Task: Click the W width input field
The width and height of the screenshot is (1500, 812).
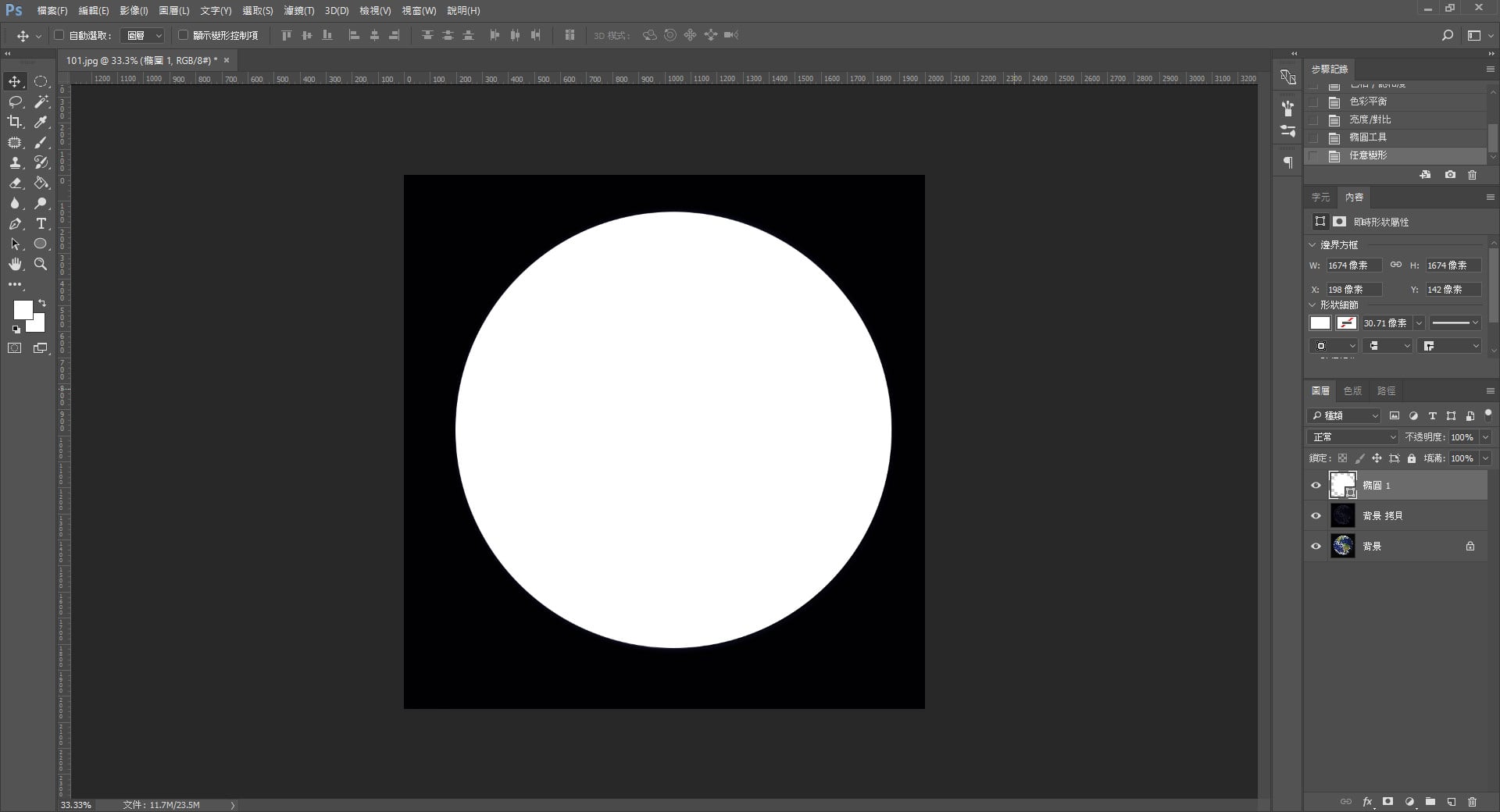Action: [x=1353, y=265]
